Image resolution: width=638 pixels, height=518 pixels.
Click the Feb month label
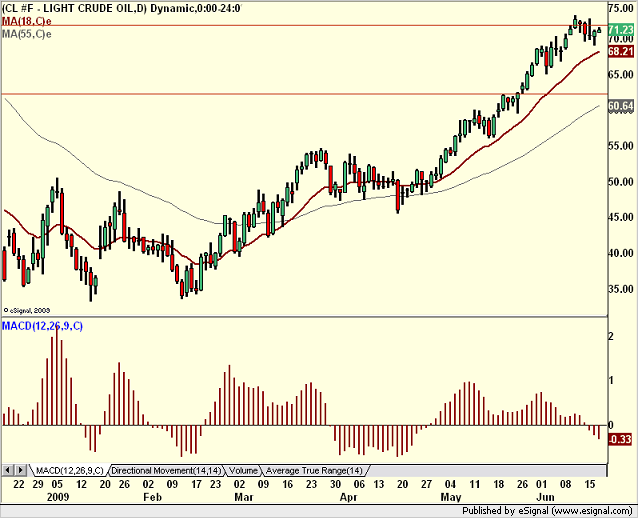[x=153, y=497]
